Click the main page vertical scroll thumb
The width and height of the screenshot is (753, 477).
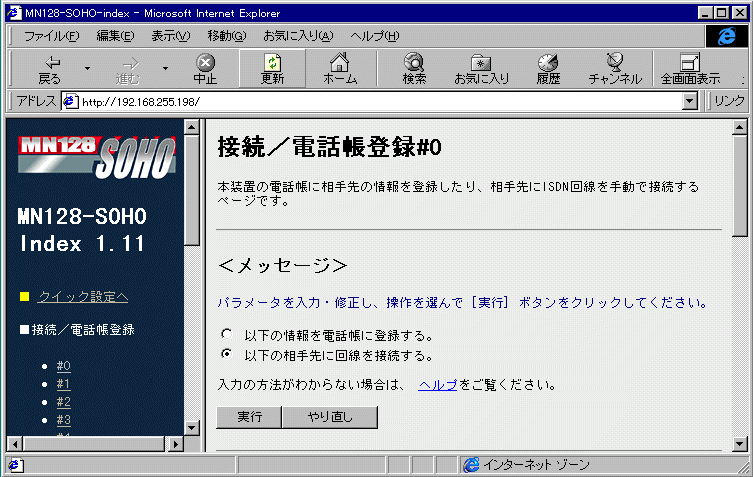coord(740,185)
